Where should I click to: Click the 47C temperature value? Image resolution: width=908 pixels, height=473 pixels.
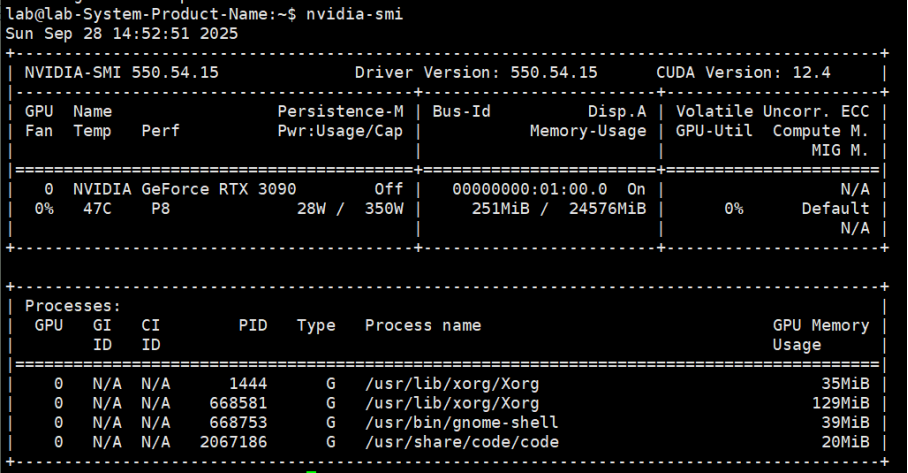(x=97, y=208)
